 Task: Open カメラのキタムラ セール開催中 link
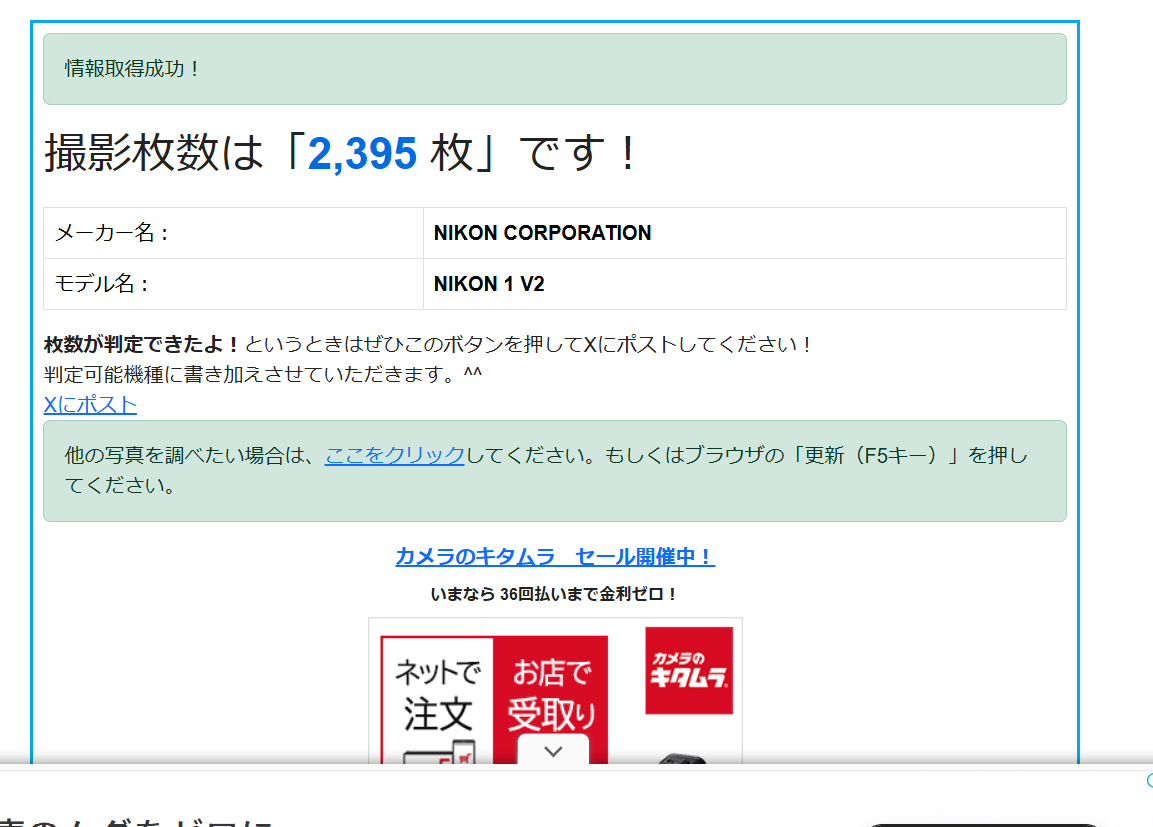[555, 556]
